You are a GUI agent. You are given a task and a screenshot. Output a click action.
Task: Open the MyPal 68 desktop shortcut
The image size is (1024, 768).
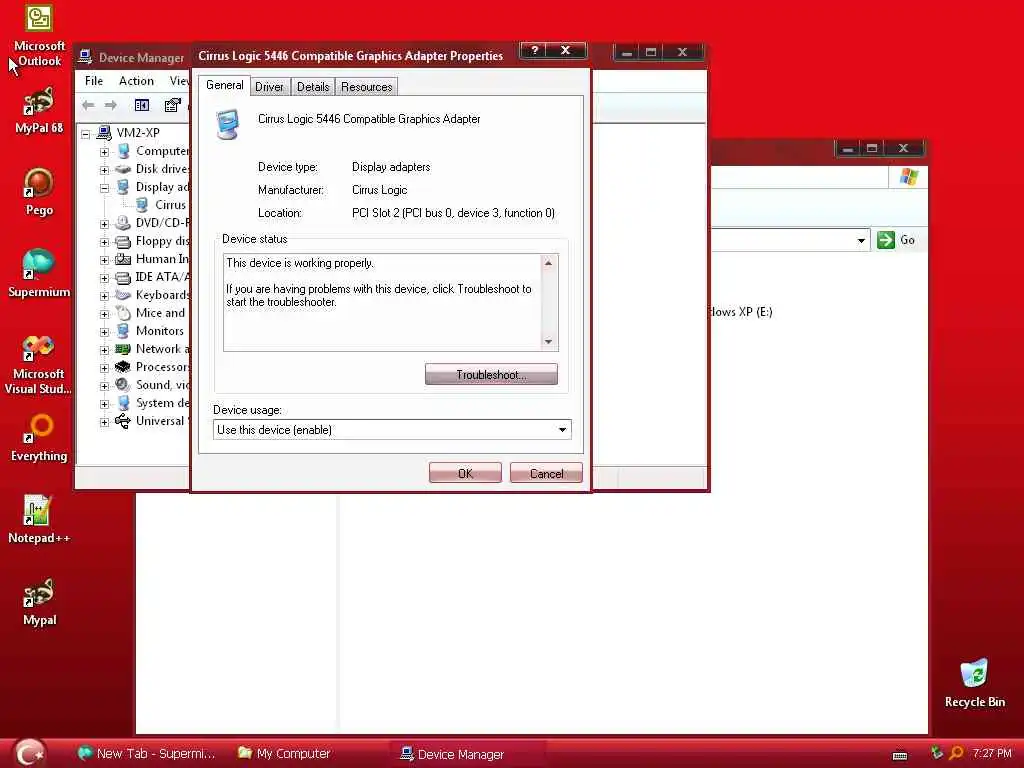39,110
